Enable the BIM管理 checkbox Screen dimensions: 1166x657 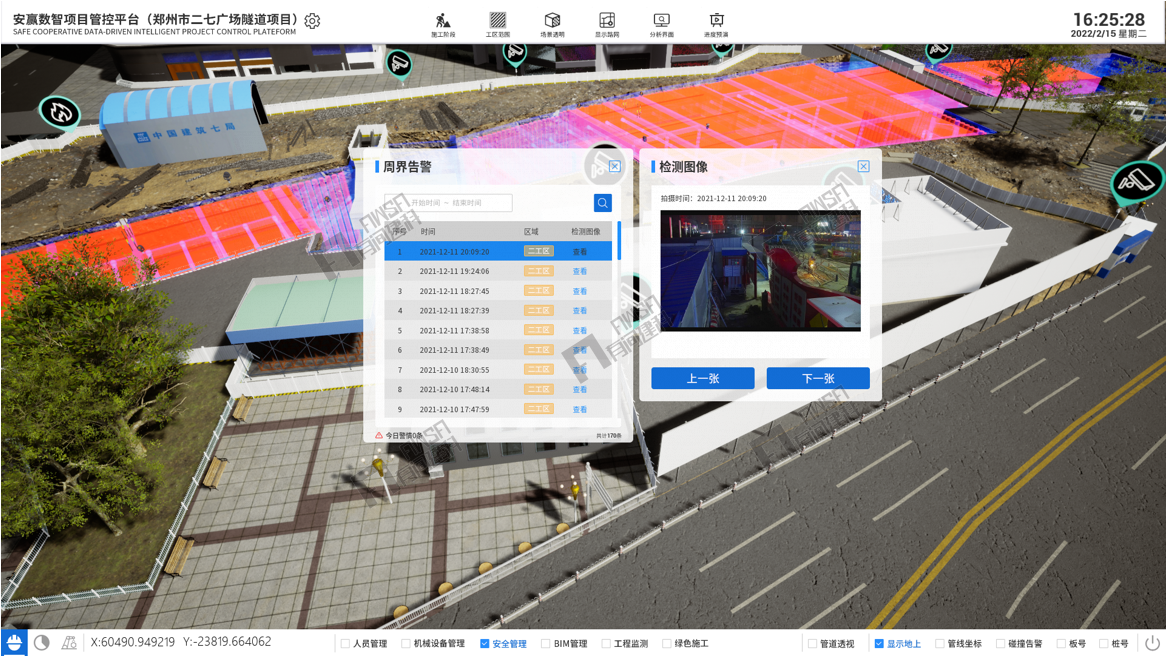[546, 644]
